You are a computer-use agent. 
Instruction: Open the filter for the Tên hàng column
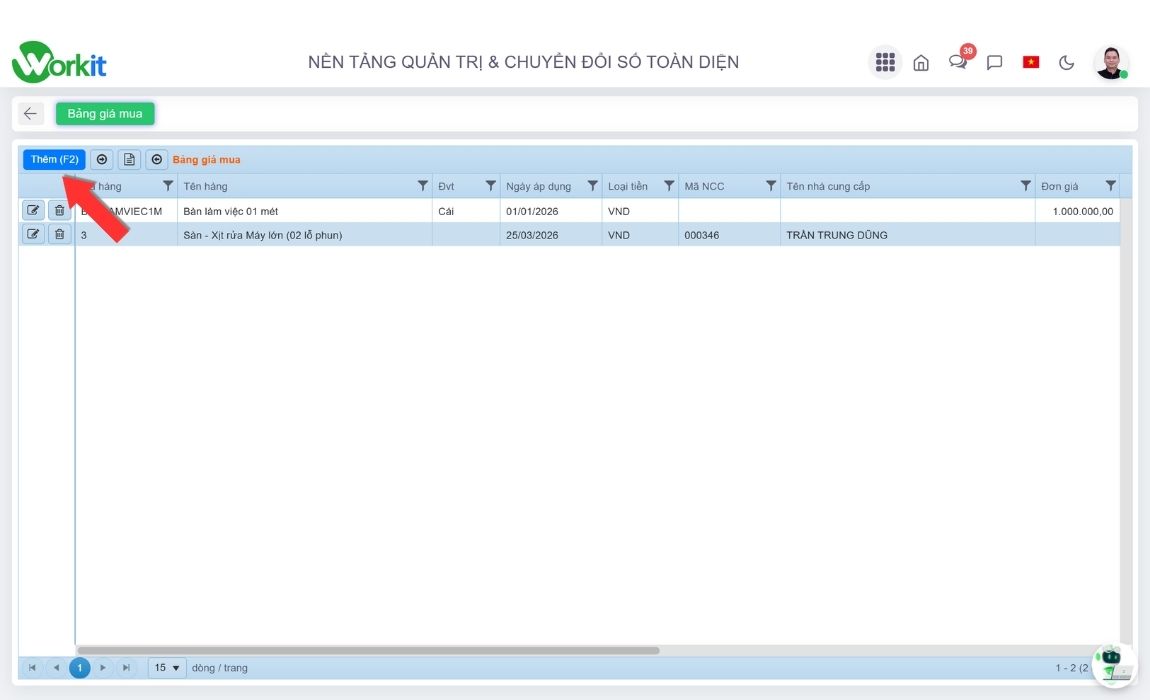coord(422,186)
